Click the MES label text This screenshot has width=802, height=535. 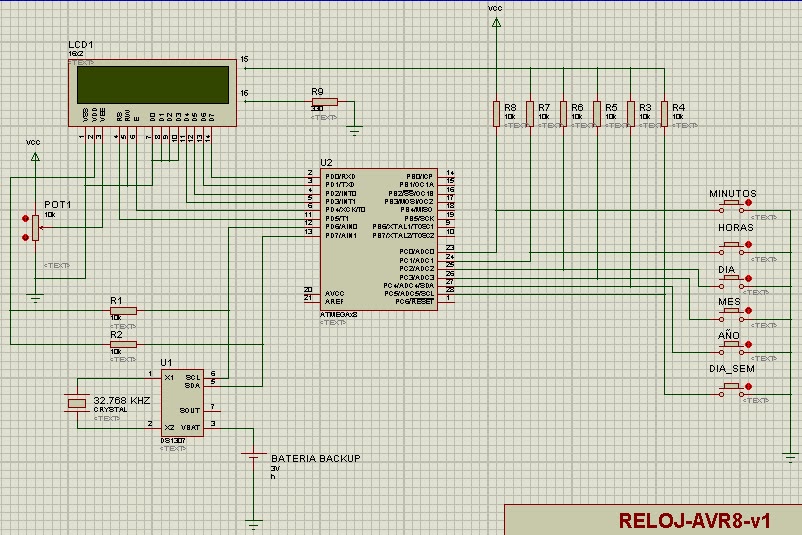(729, 302)
